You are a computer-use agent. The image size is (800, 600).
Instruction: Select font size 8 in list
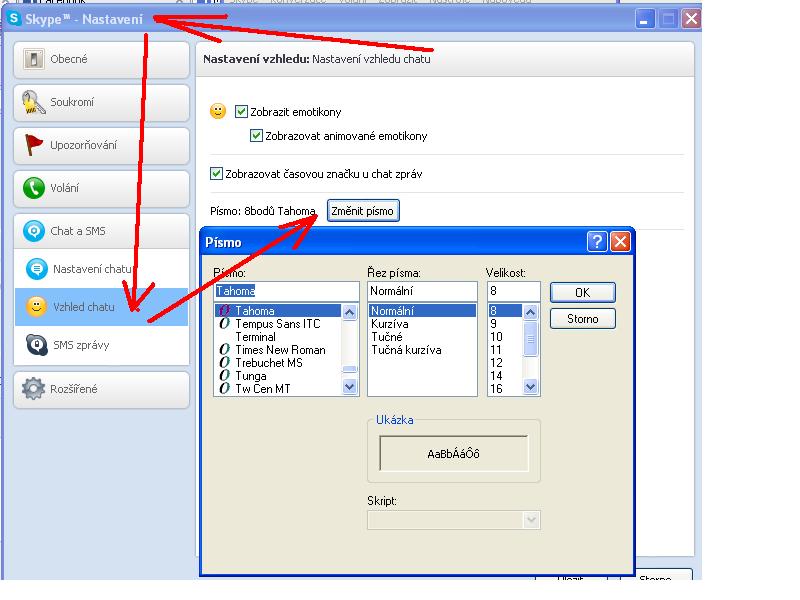point(505,310)
